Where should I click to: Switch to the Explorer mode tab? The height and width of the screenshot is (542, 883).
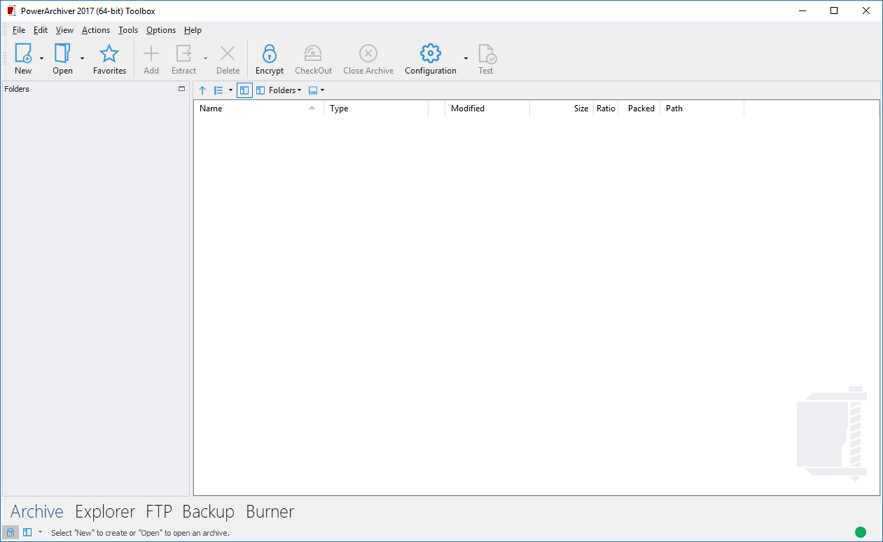tap(105, 512)
